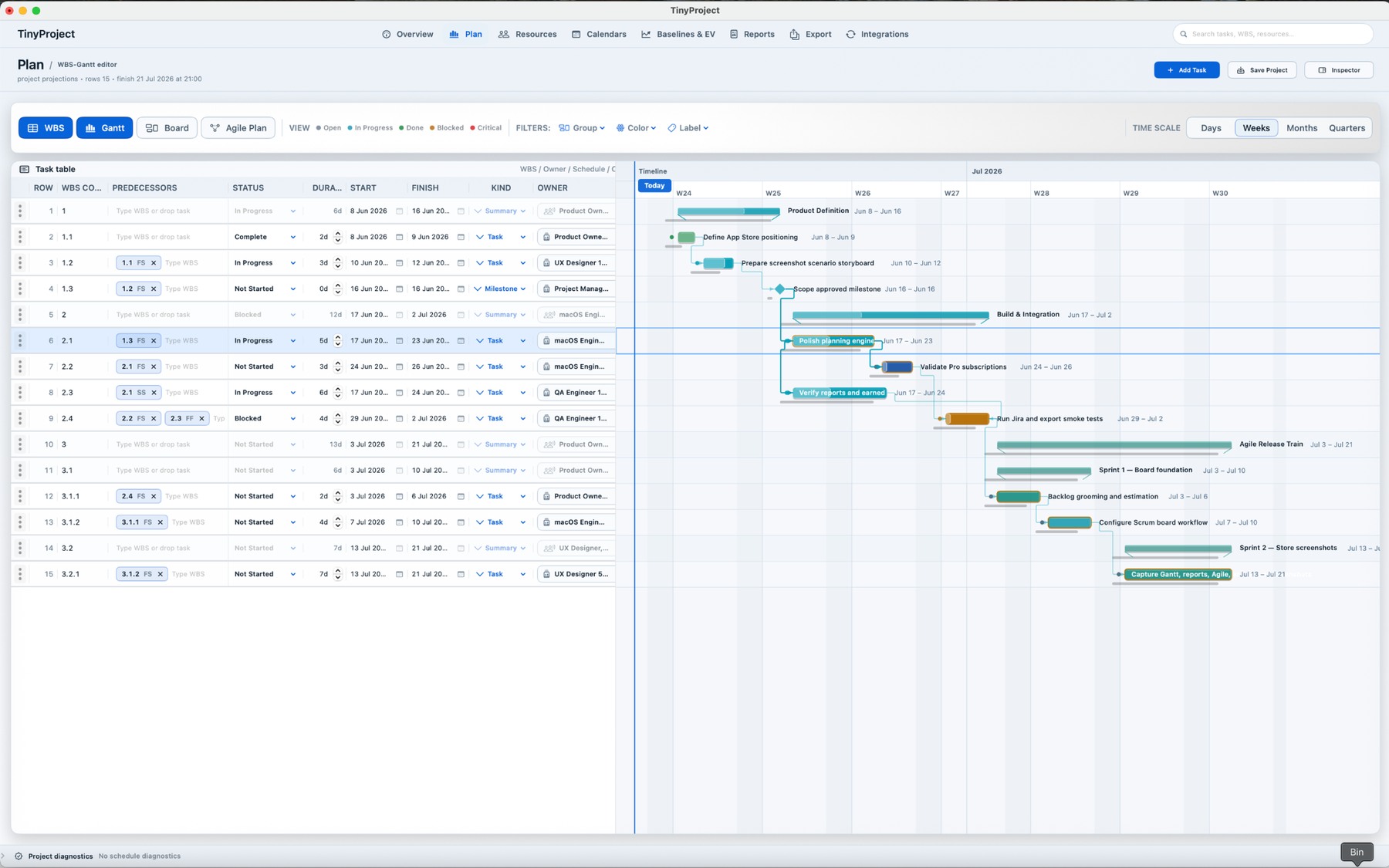Image resolution: width=1389 pixels, height=868 pixels.
Task: Click the Critical legend indicator
Action: [485, 128]
